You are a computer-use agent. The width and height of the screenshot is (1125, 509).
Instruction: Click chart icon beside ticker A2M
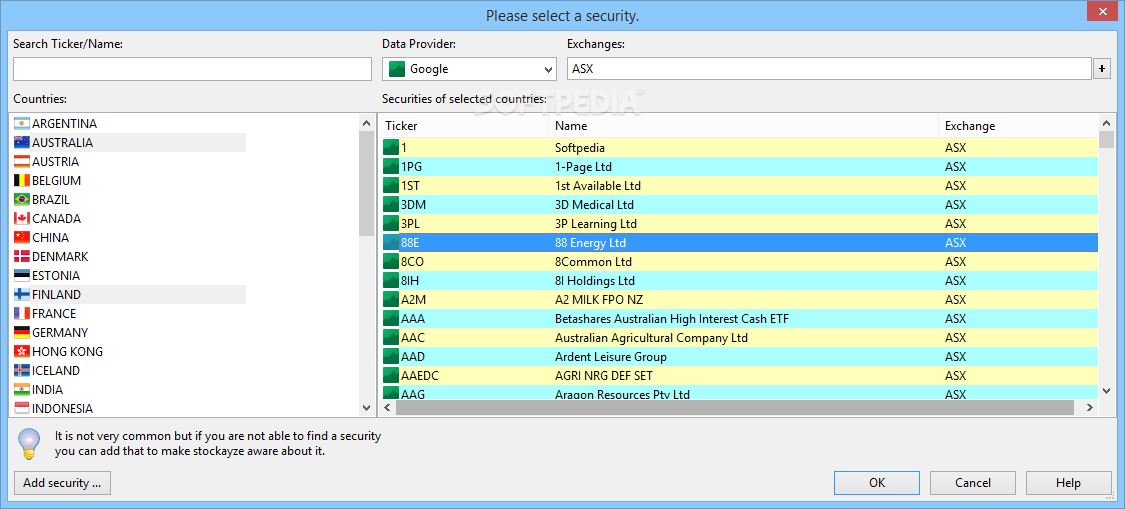tap(390, 299)
